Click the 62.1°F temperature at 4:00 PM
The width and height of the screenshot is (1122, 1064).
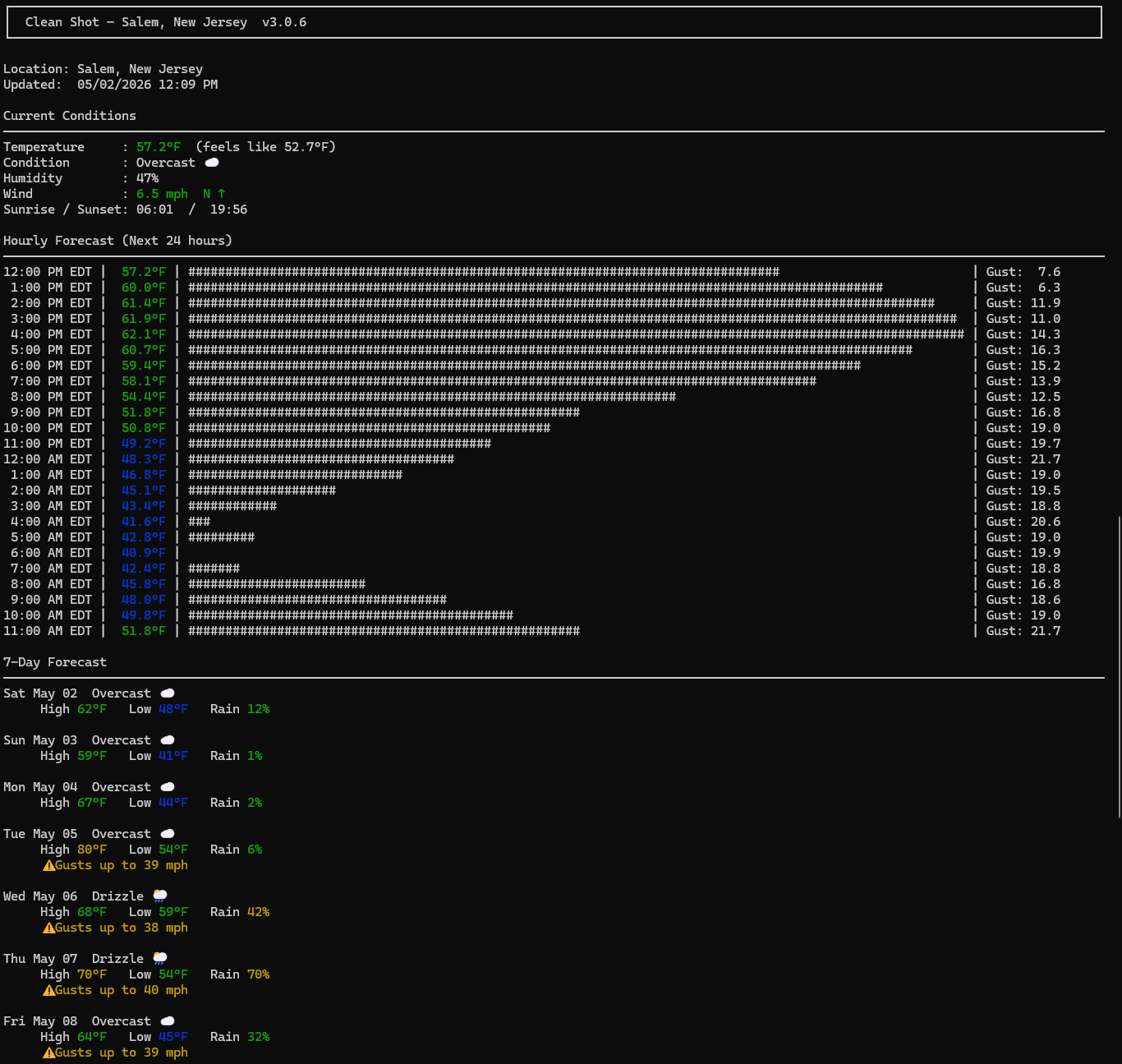click(x=144, y=334)
